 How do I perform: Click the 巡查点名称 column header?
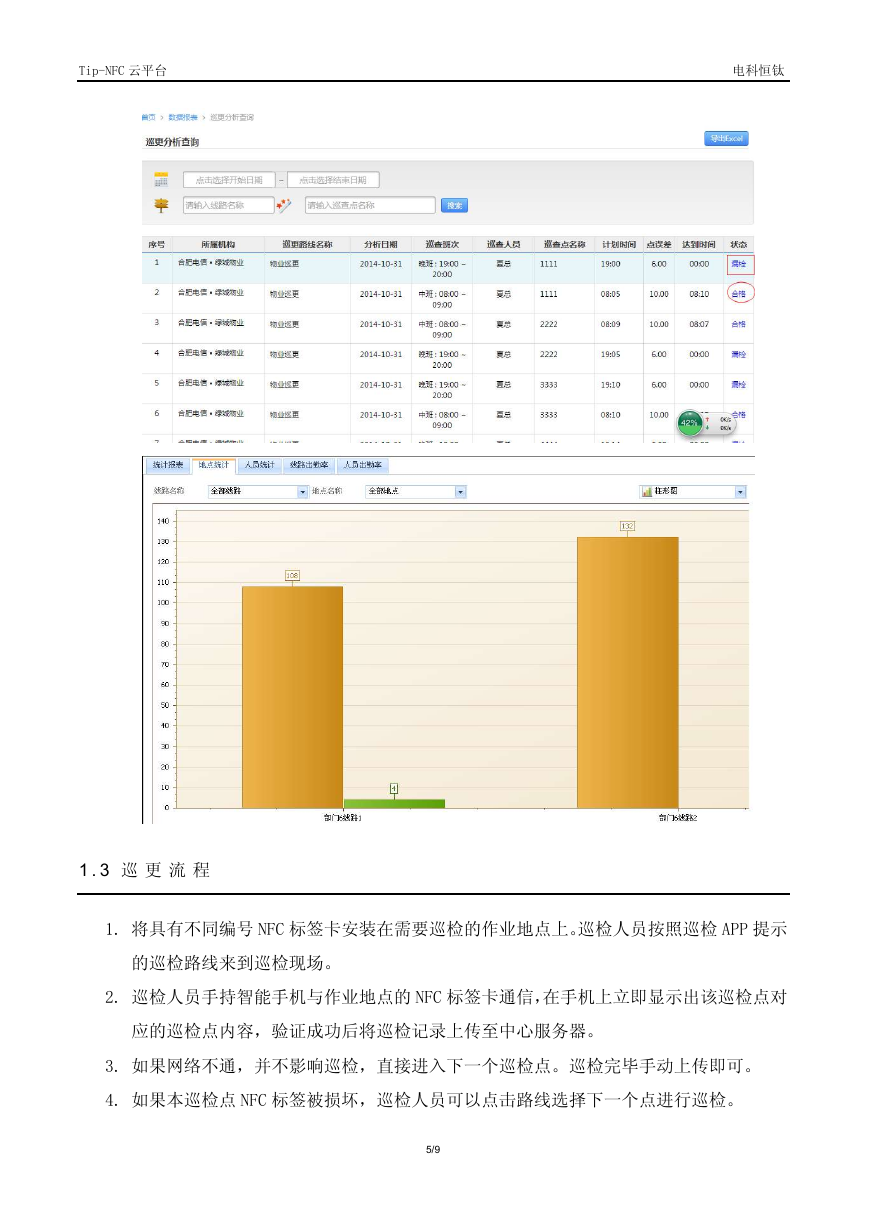[x=565, y=244]
